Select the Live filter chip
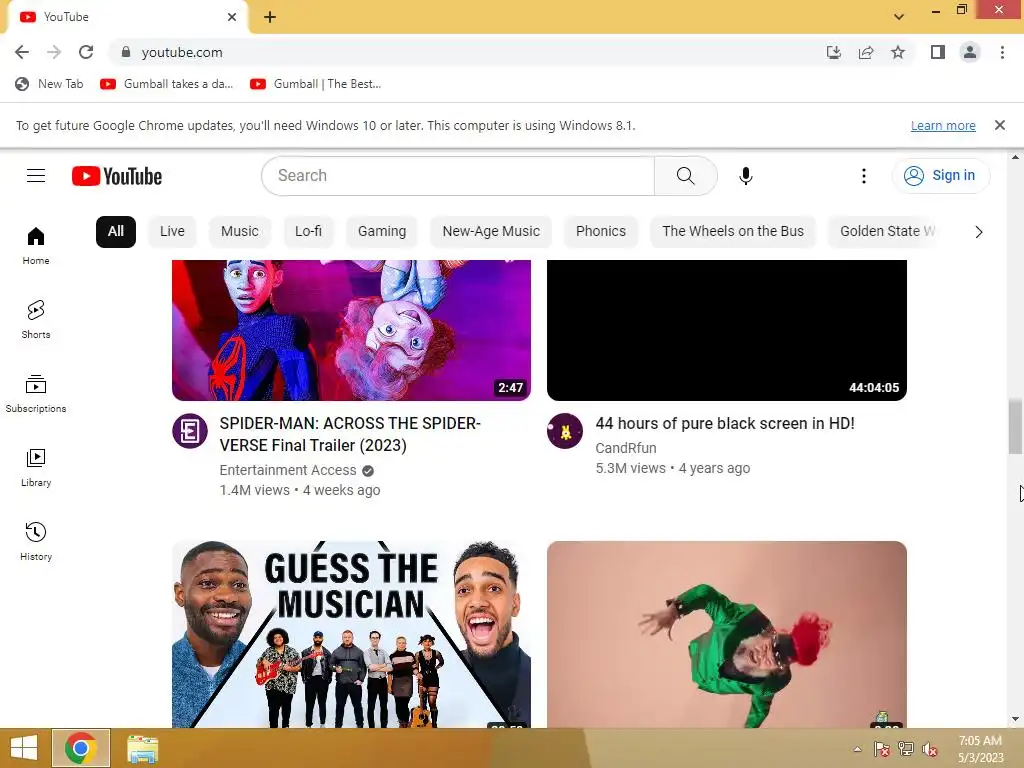The image size is (1024, 768). pyautogui.click(x=172, y=231)
